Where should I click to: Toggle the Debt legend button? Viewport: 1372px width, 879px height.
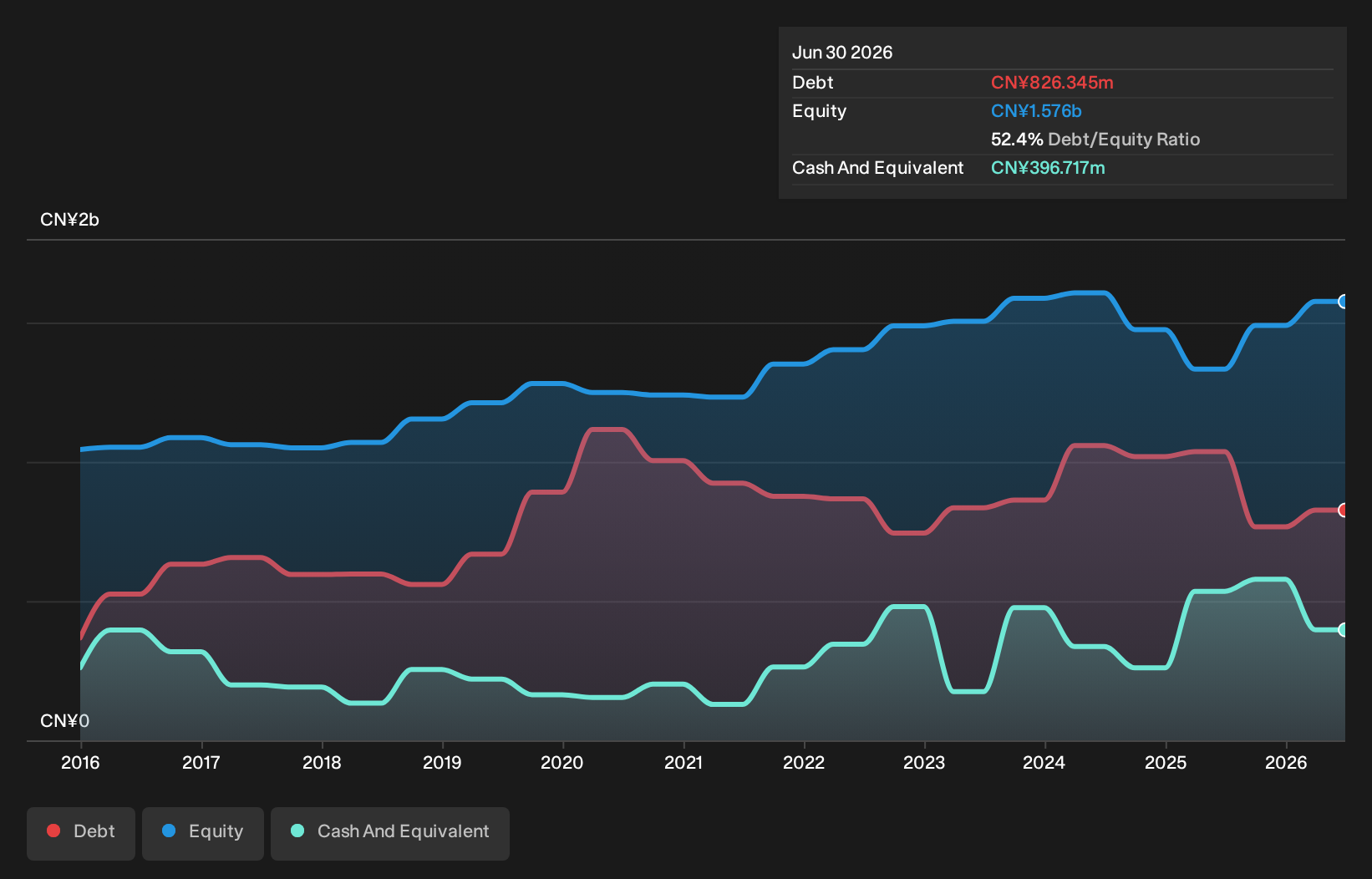81,833
